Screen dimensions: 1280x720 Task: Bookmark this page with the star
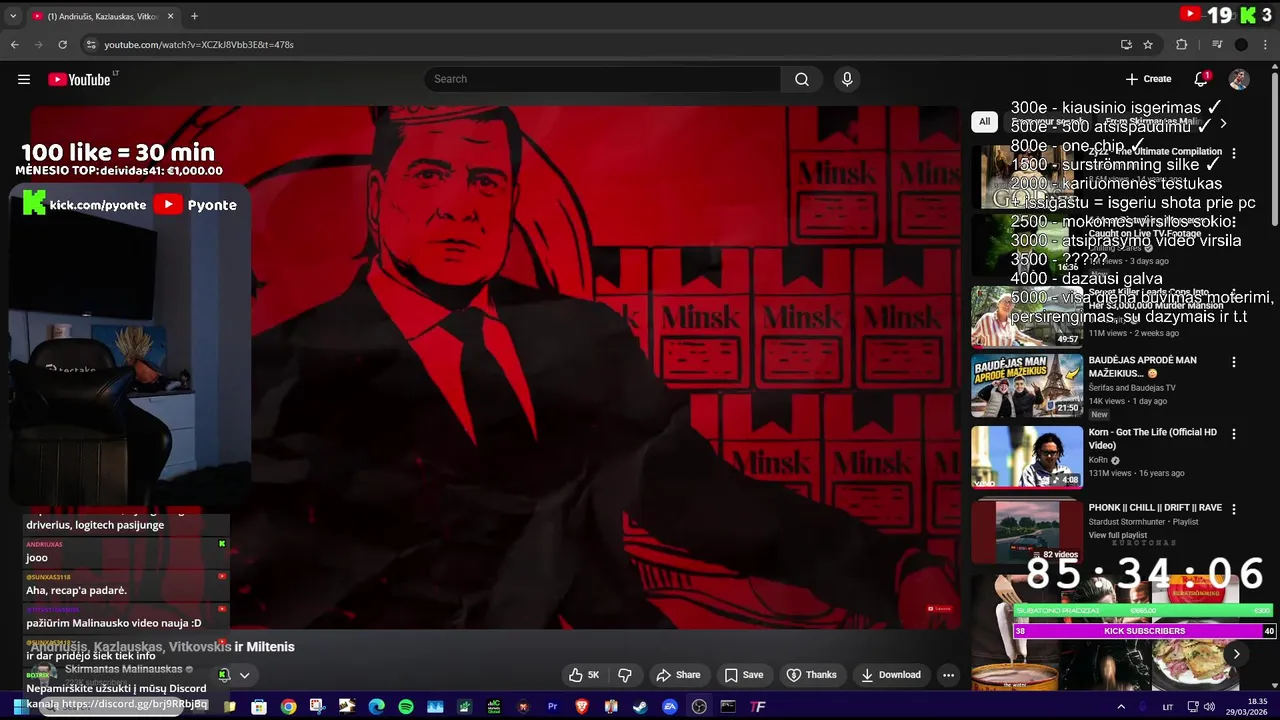1148,45
